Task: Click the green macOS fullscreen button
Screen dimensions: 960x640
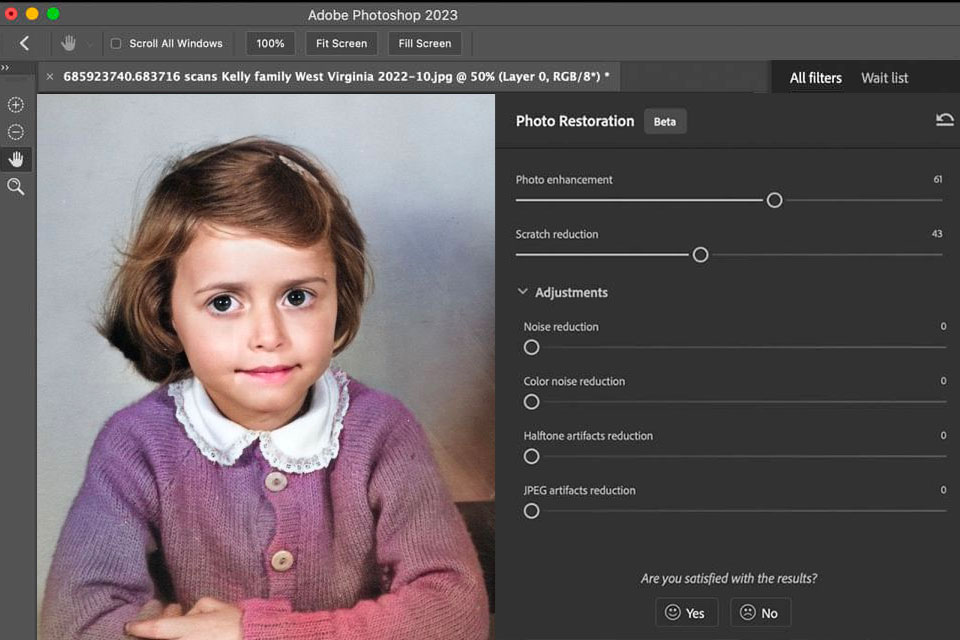Action: click(53, 13)
